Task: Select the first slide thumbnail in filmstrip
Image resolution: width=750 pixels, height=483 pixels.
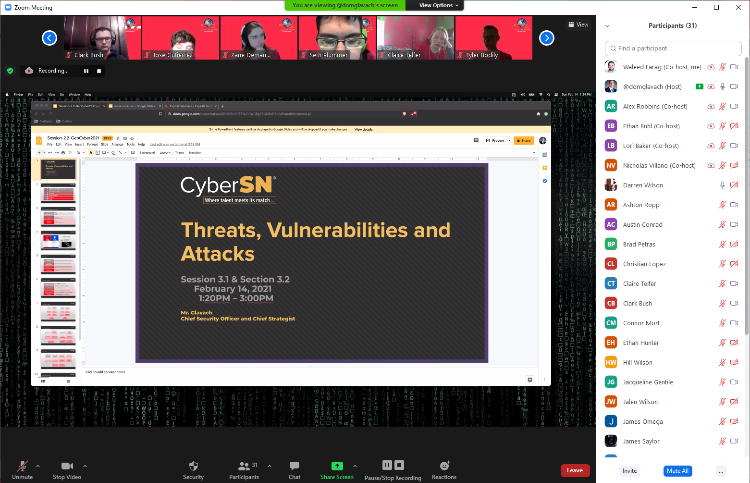Action: coord(58,169)
